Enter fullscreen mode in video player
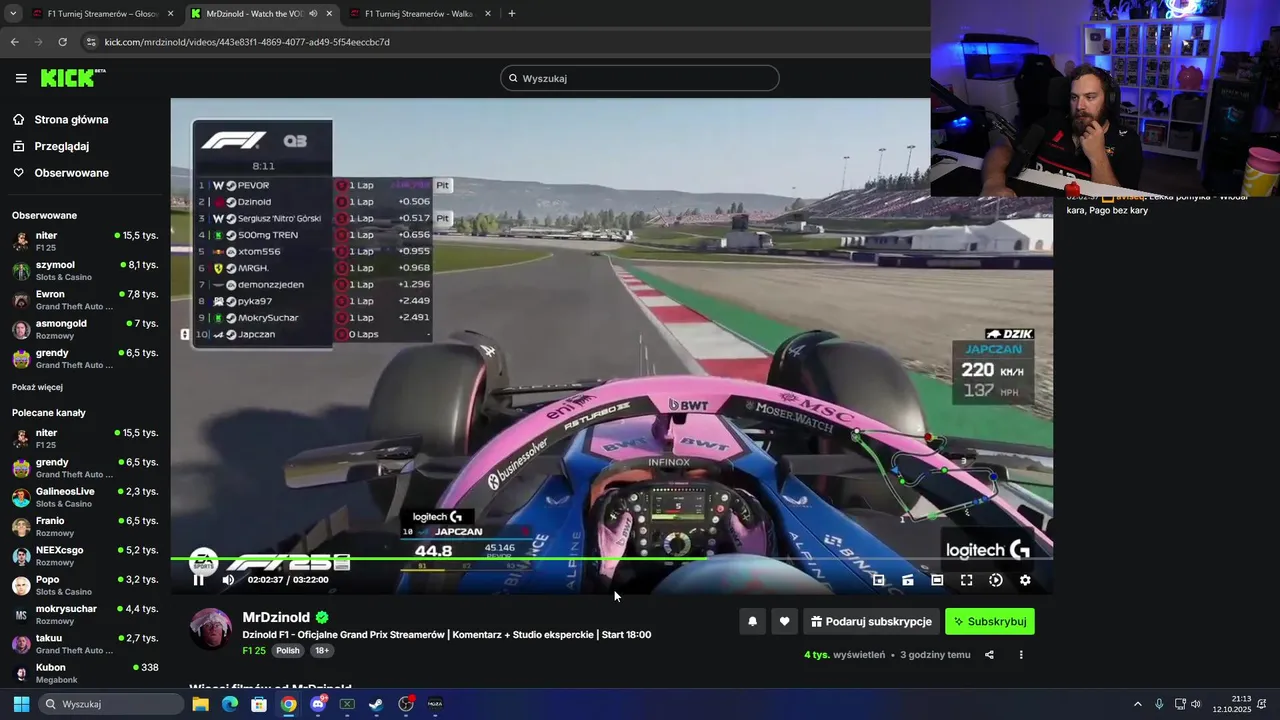1280x720 pixels. [x=967, y=580]
